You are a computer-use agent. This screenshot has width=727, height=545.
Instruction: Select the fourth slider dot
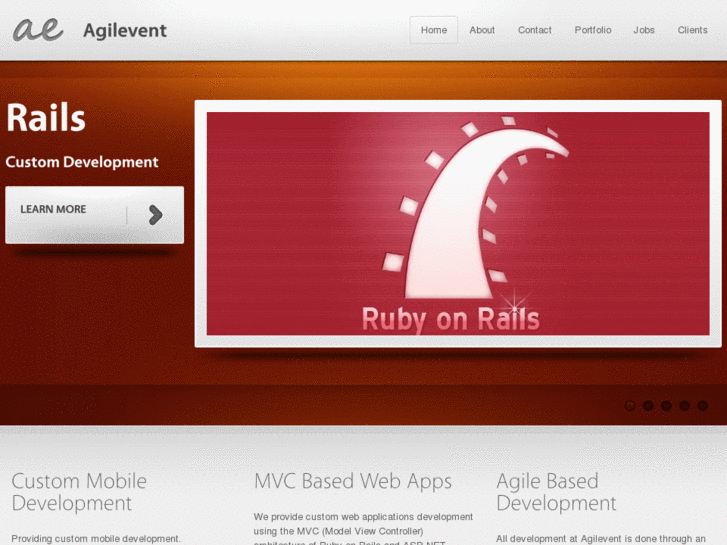684,406
